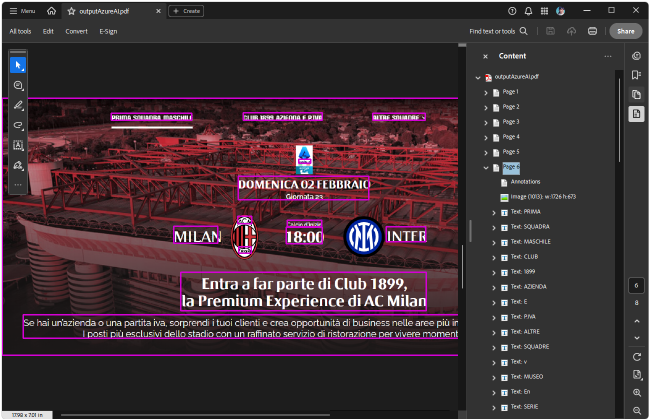Collapse the outputAzureAI.pdf root node
Image resolution: width=650 pixels, height=419 pixels.
point(478,78)
